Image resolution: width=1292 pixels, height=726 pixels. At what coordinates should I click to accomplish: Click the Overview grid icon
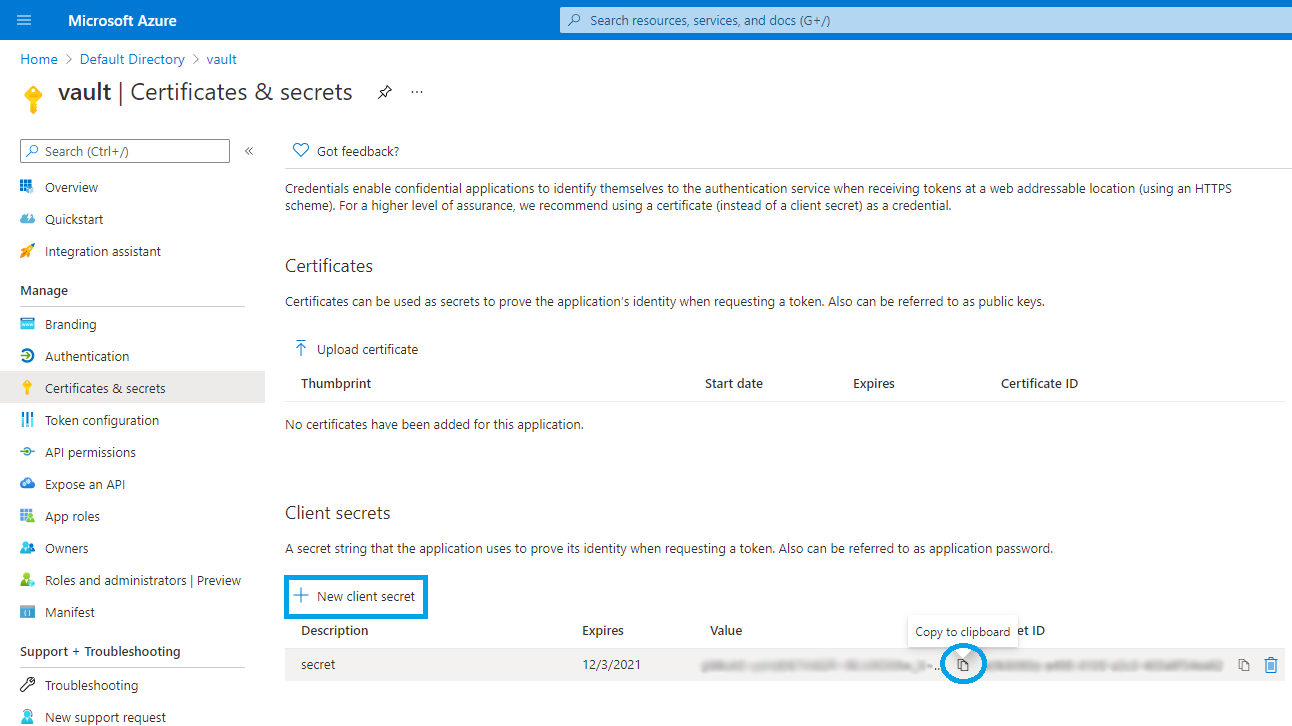(x=27, y=187)
